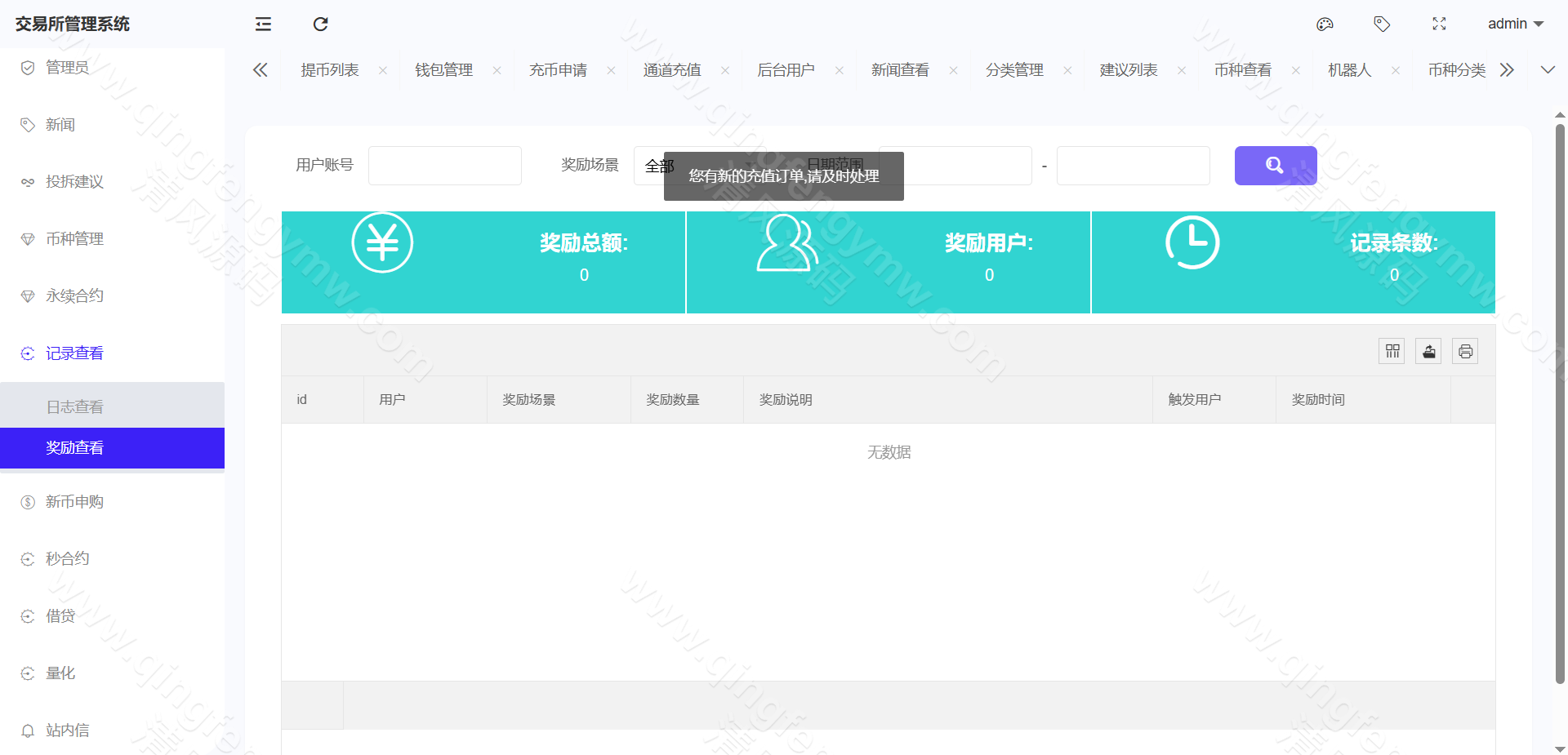
Task: Print the reward table
Action: (x=1465, y=351)
